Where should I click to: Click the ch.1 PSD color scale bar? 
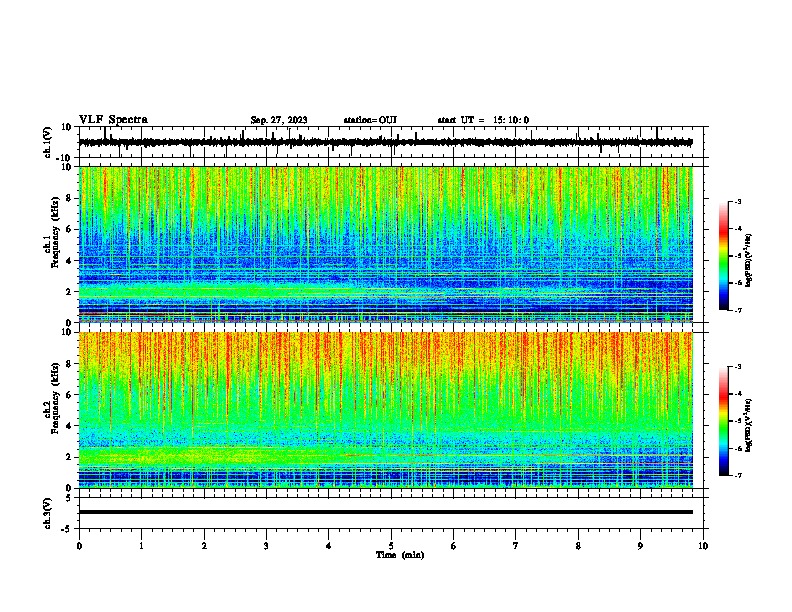[x=724, y=256]
